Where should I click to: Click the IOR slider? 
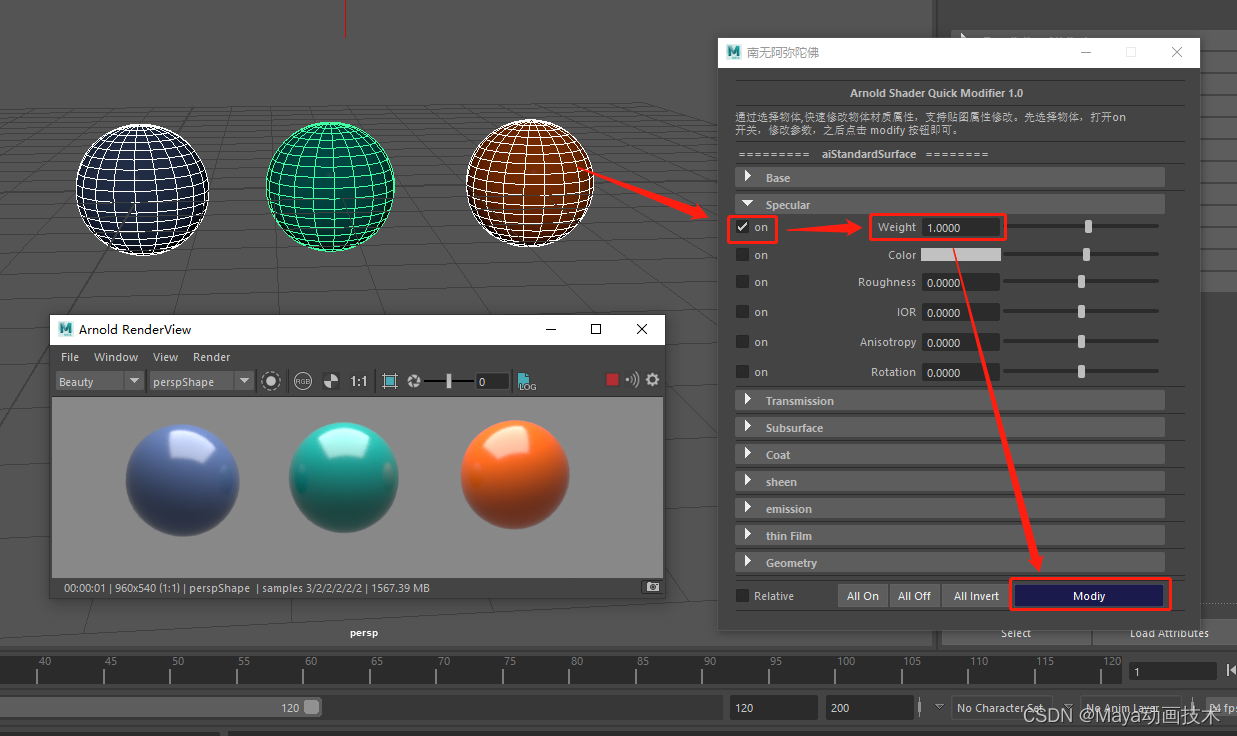click(x=1083, y=312)
